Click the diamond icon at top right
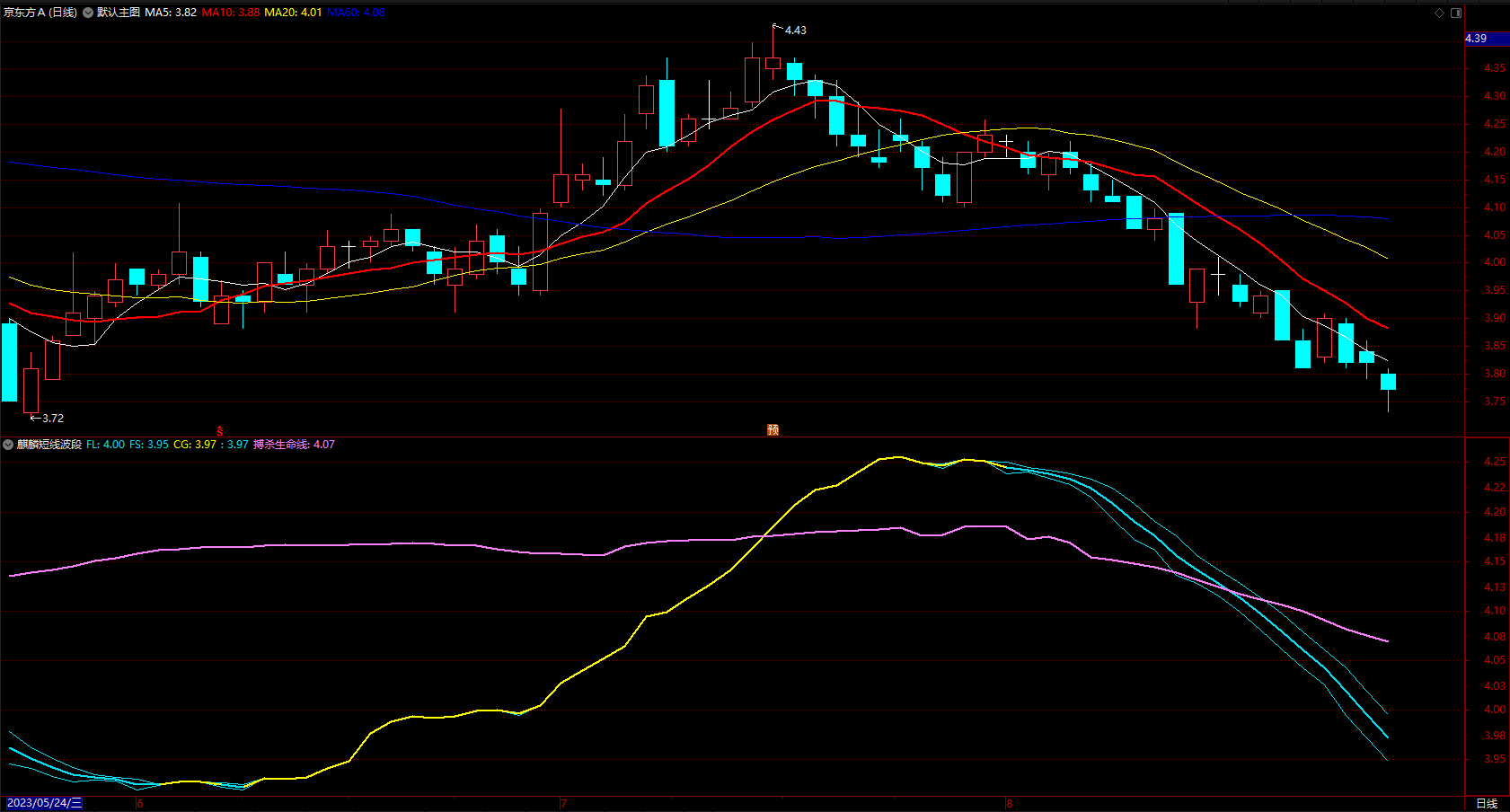1510x812 pixels. click(x=1439, y=13)
